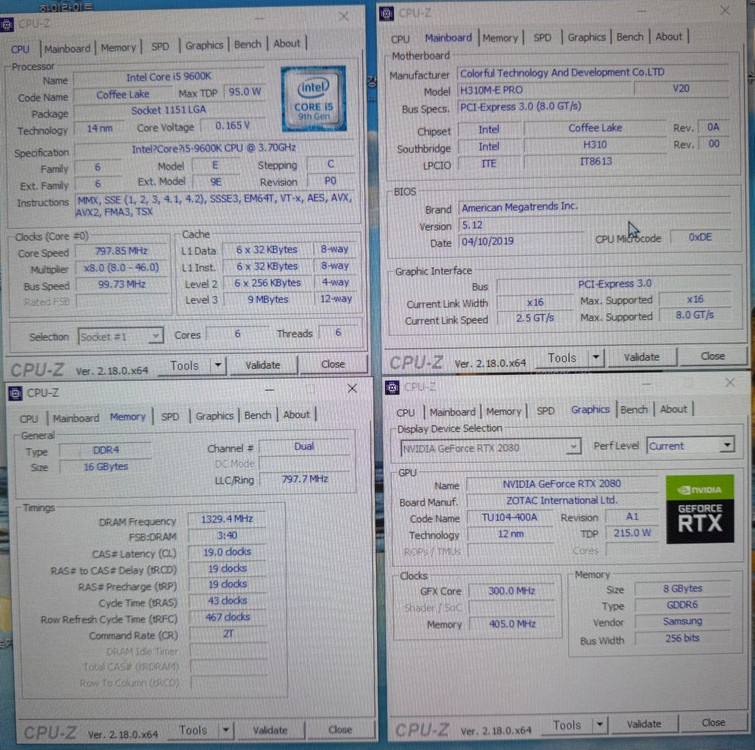Viewport: 755px width, 750px height.
Task: Click the Close button in the Mainboard window
Action: click(x=713, y=356)
